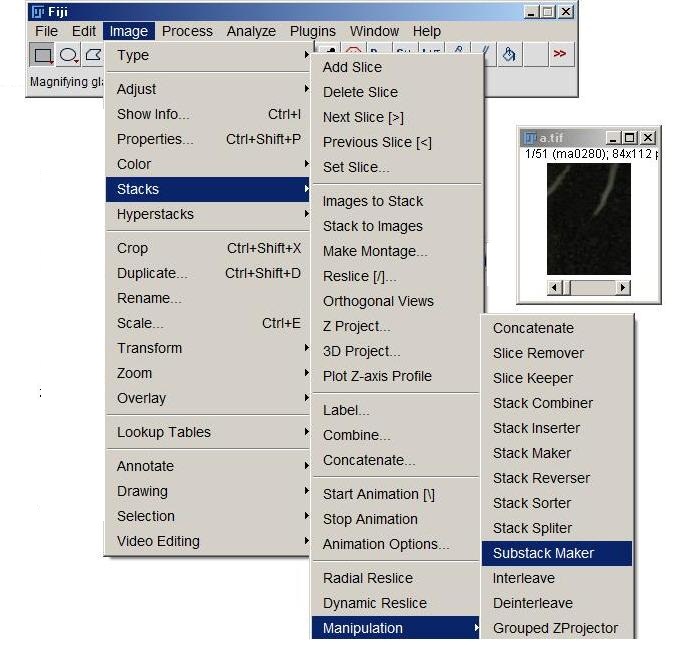Expand the Overlay submenu
The height and width of the screenshot is (657, 690).
click(208, 398)
